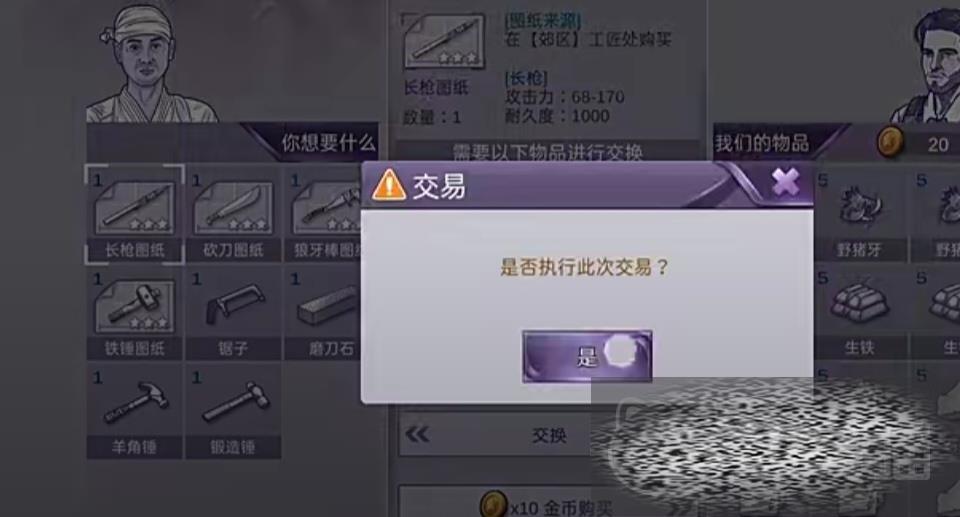
Task: Open the 我们的物品 tab header
Action: [x=762, y=143]
